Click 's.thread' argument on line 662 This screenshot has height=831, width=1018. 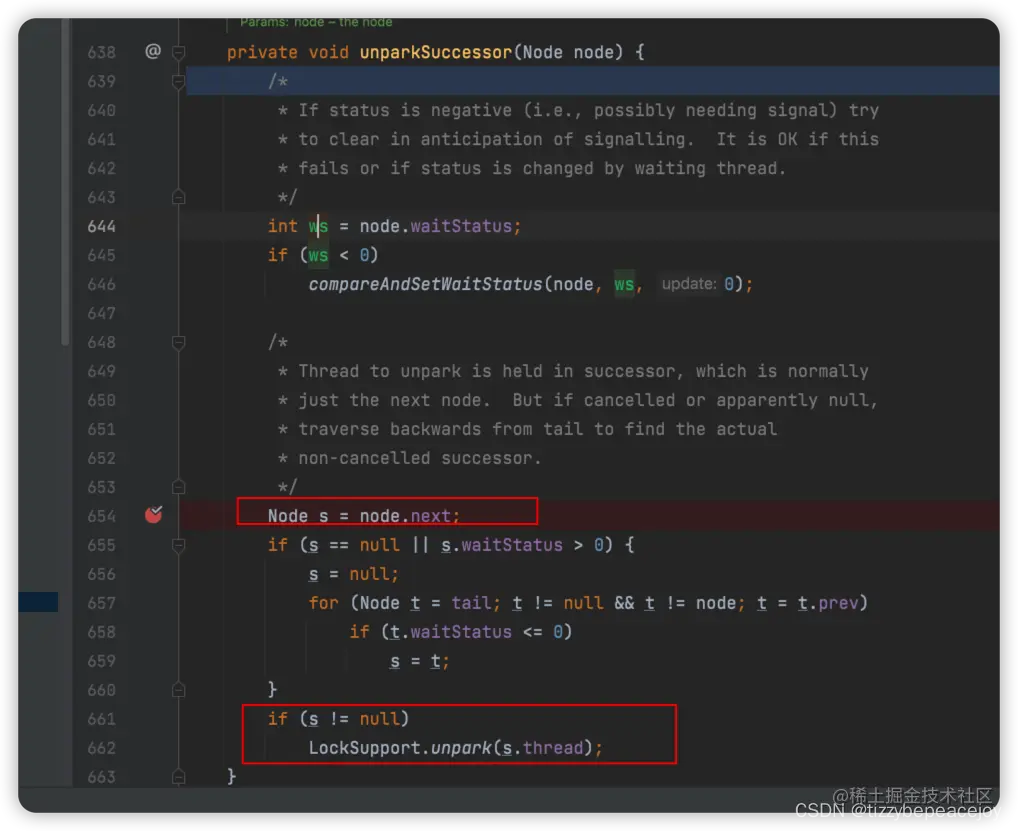tap(543, 748)
